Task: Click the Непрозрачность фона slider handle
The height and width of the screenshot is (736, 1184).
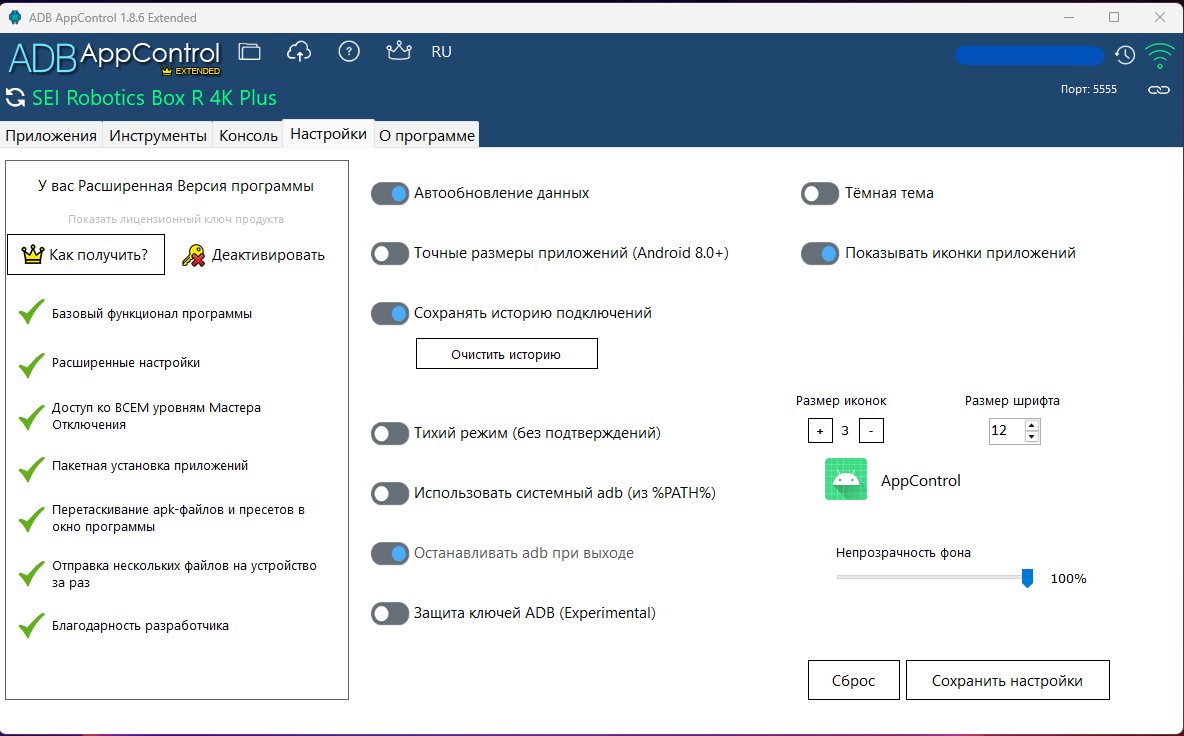Action: (x=1027, y=578)
